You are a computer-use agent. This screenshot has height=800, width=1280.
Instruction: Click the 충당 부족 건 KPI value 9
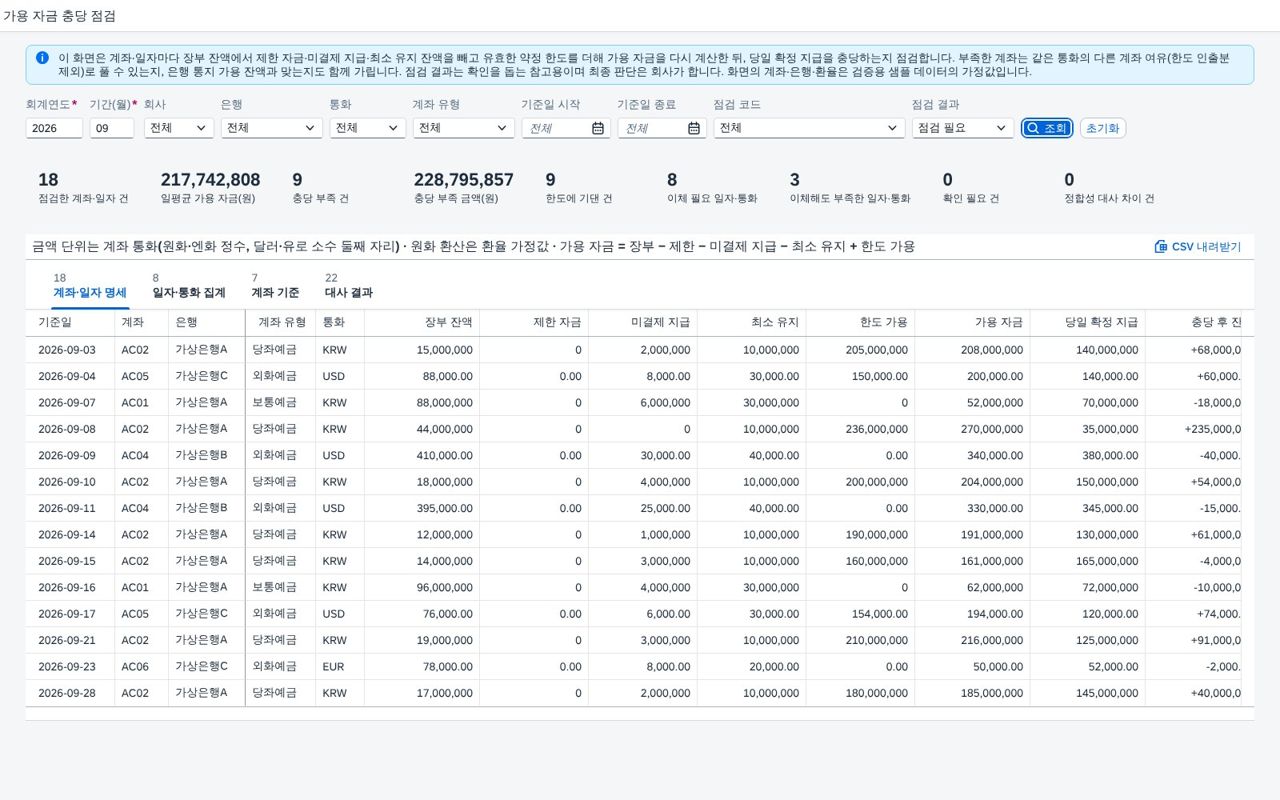pos(297,180)
